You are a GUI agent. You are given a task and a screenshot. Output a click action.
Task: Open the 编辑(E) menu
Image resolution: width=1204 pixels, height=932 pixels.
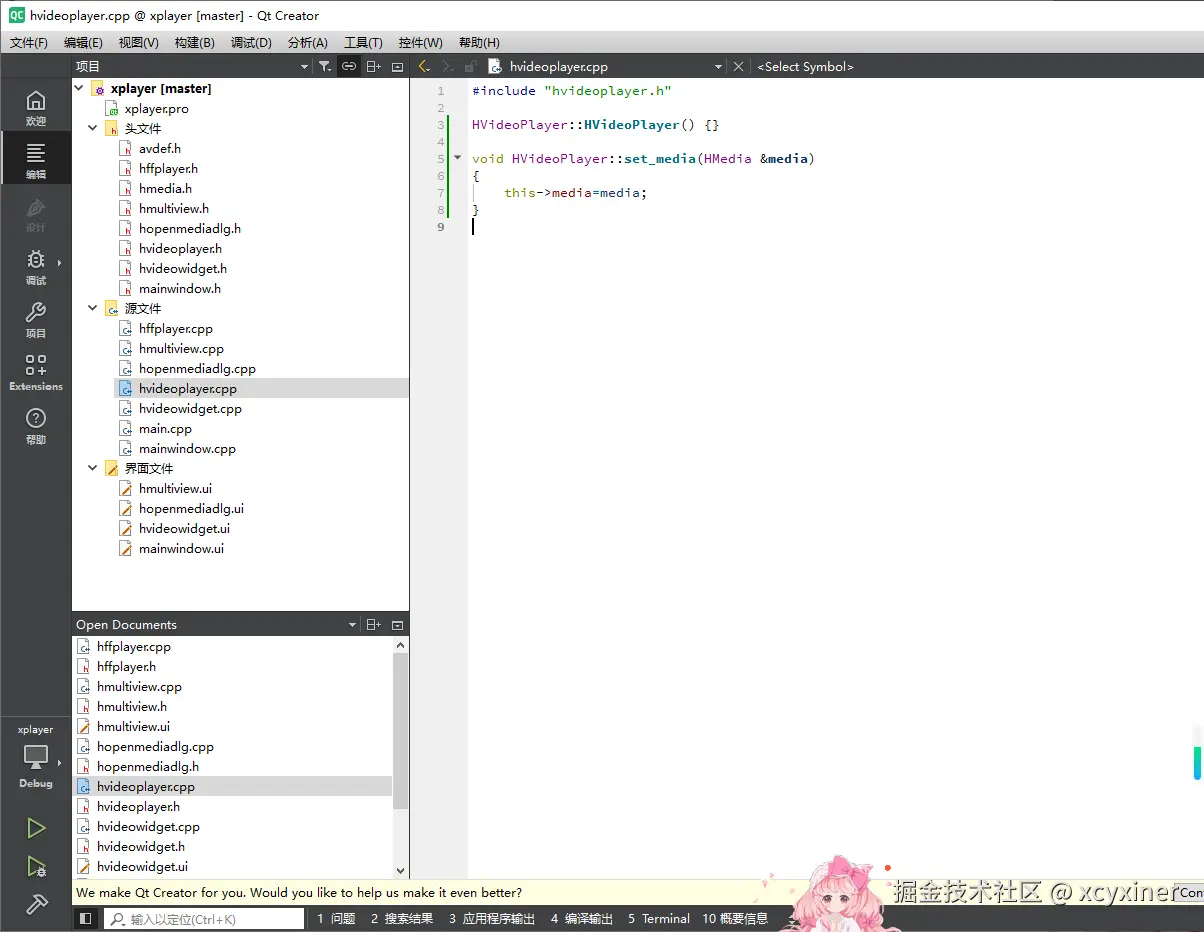pos(83,42)
